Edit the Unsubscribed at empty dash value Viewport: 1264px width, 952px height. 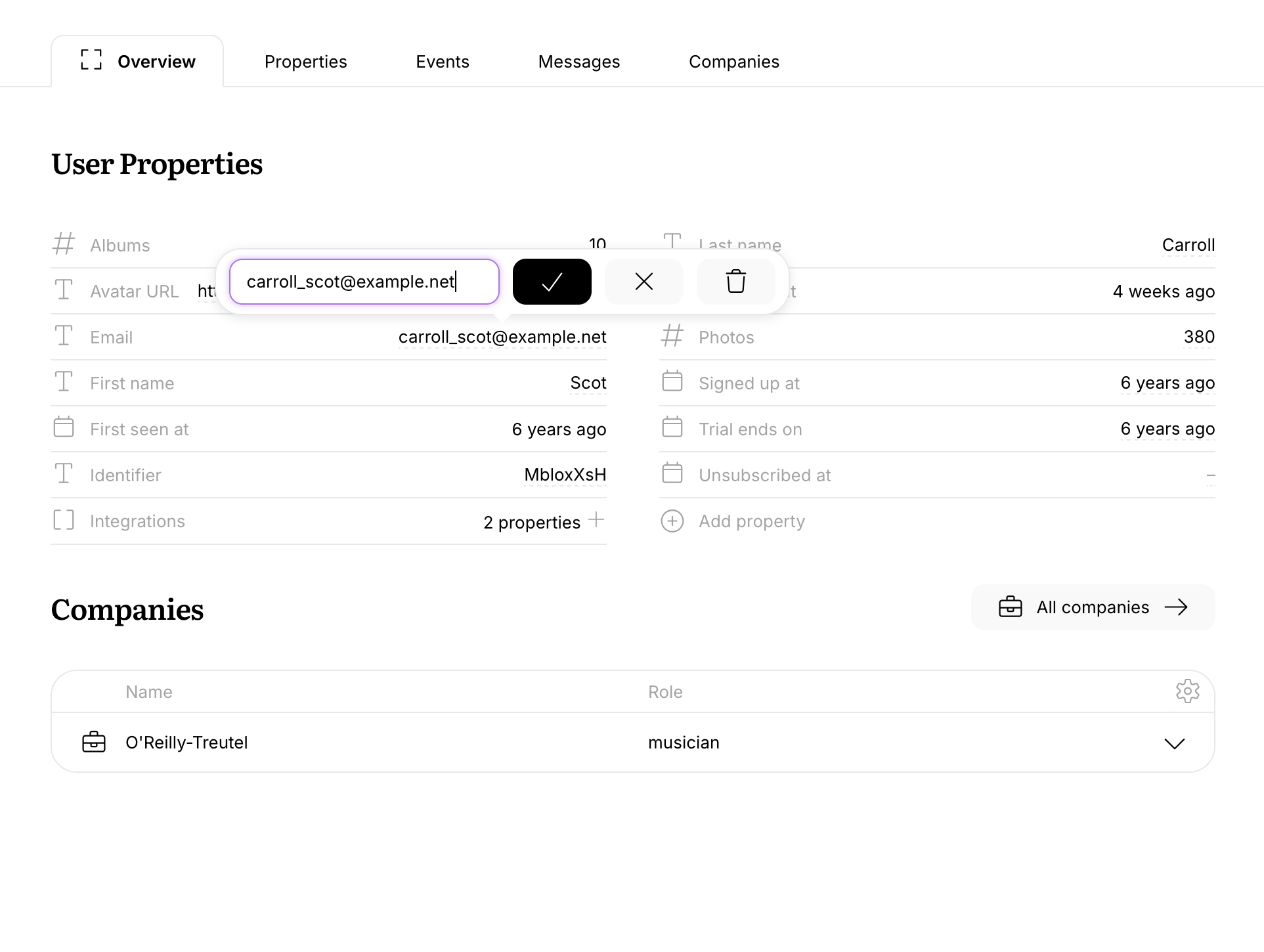[1211, 475]
